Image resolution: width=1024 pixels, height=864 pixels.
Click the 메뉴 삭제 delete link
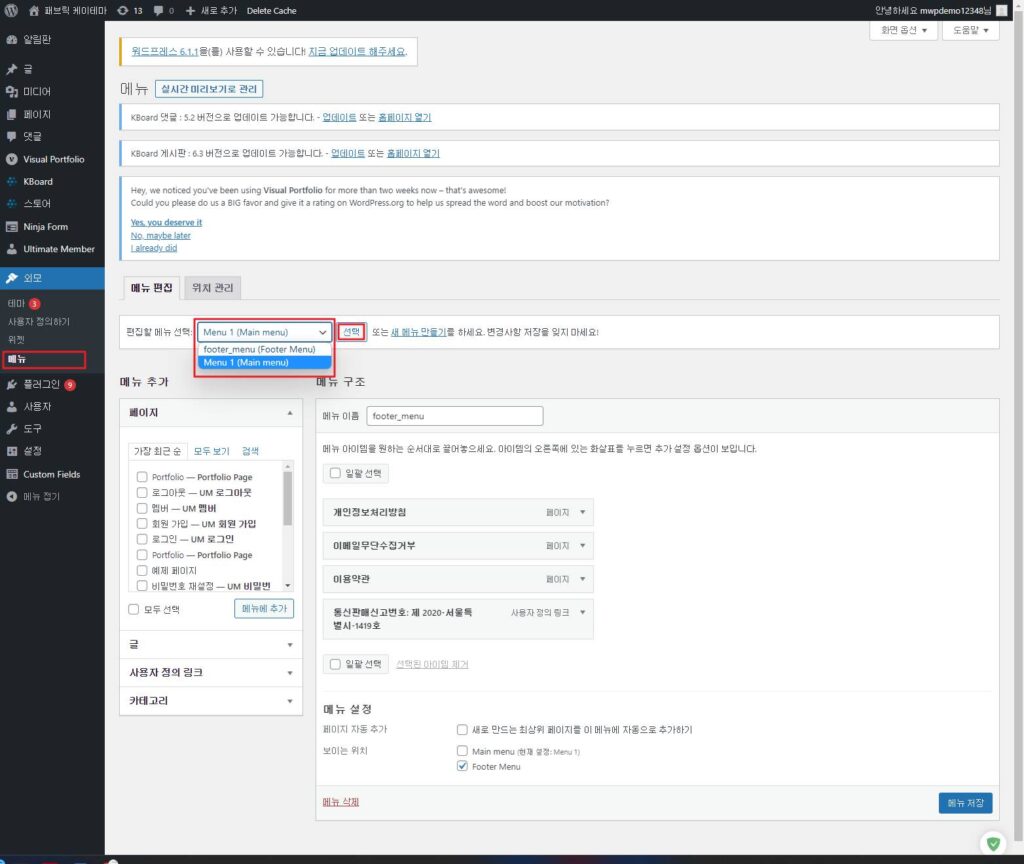pos(340,802)
